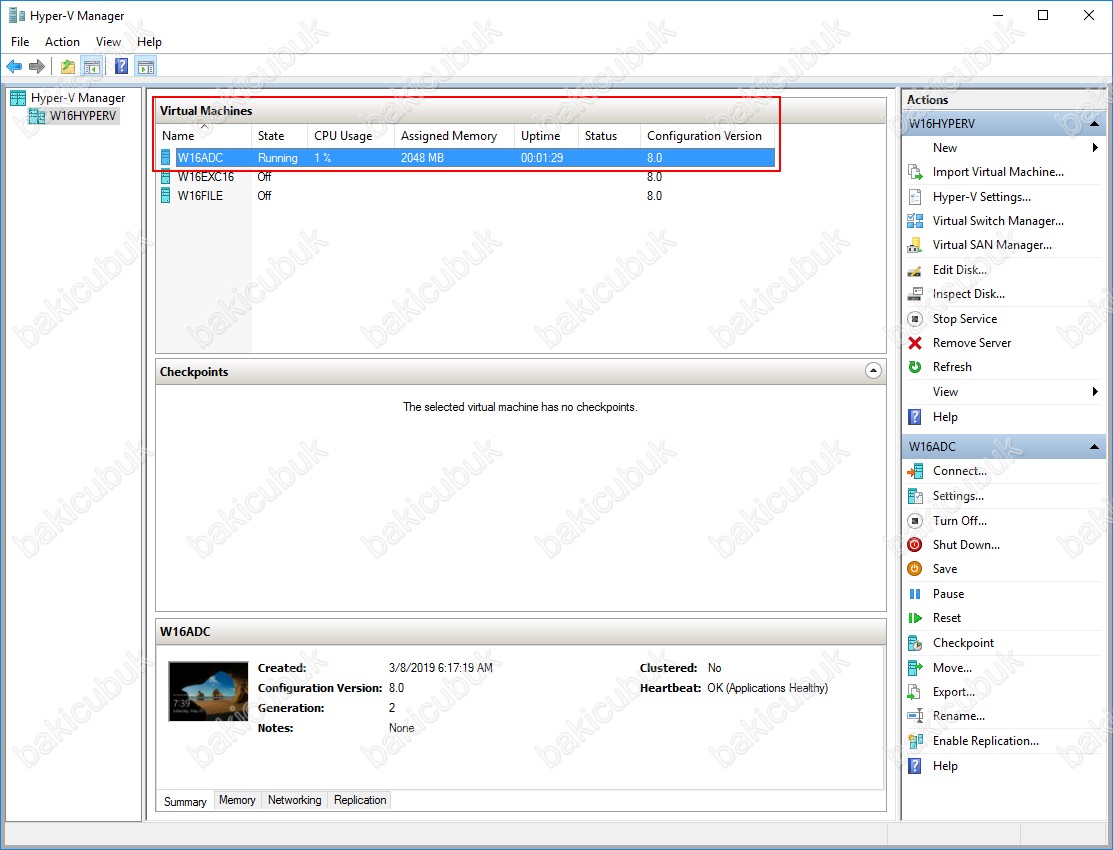
Task: Click the red Shut Down icon
Action: point(915,545)
